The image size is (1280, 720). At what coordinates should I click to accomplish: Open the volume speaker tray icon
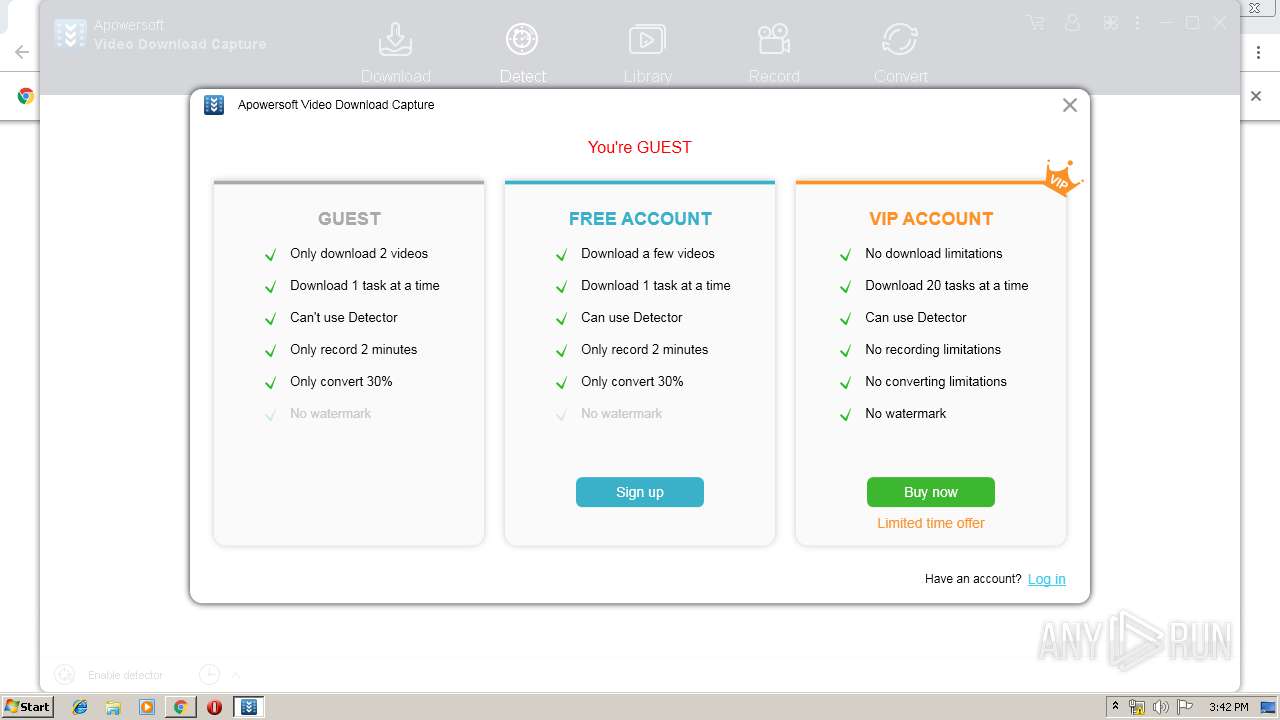click(x=1161, y=707)
